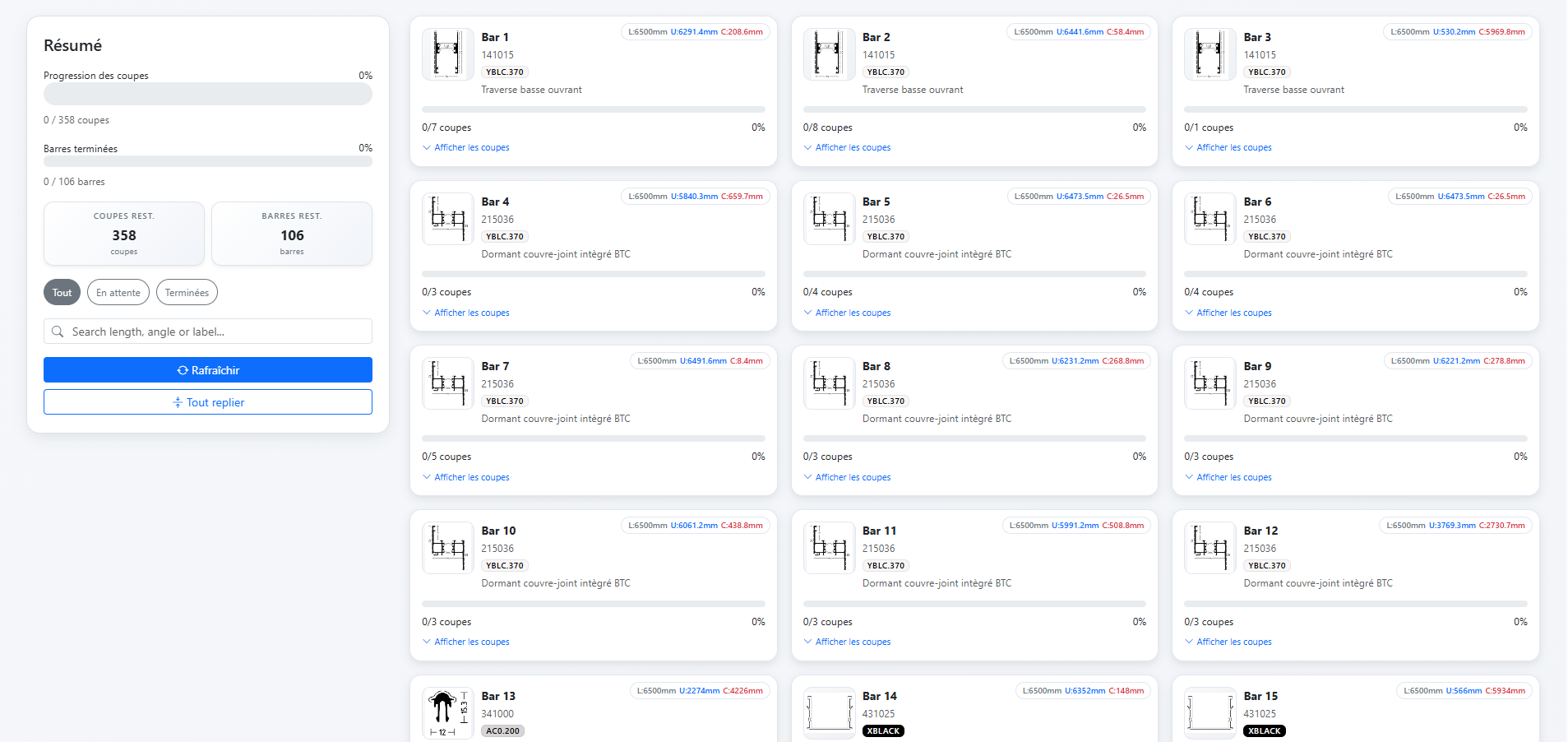
Task: Click the XBLACK tag on Bar 15
Action: coord(1265,730)
